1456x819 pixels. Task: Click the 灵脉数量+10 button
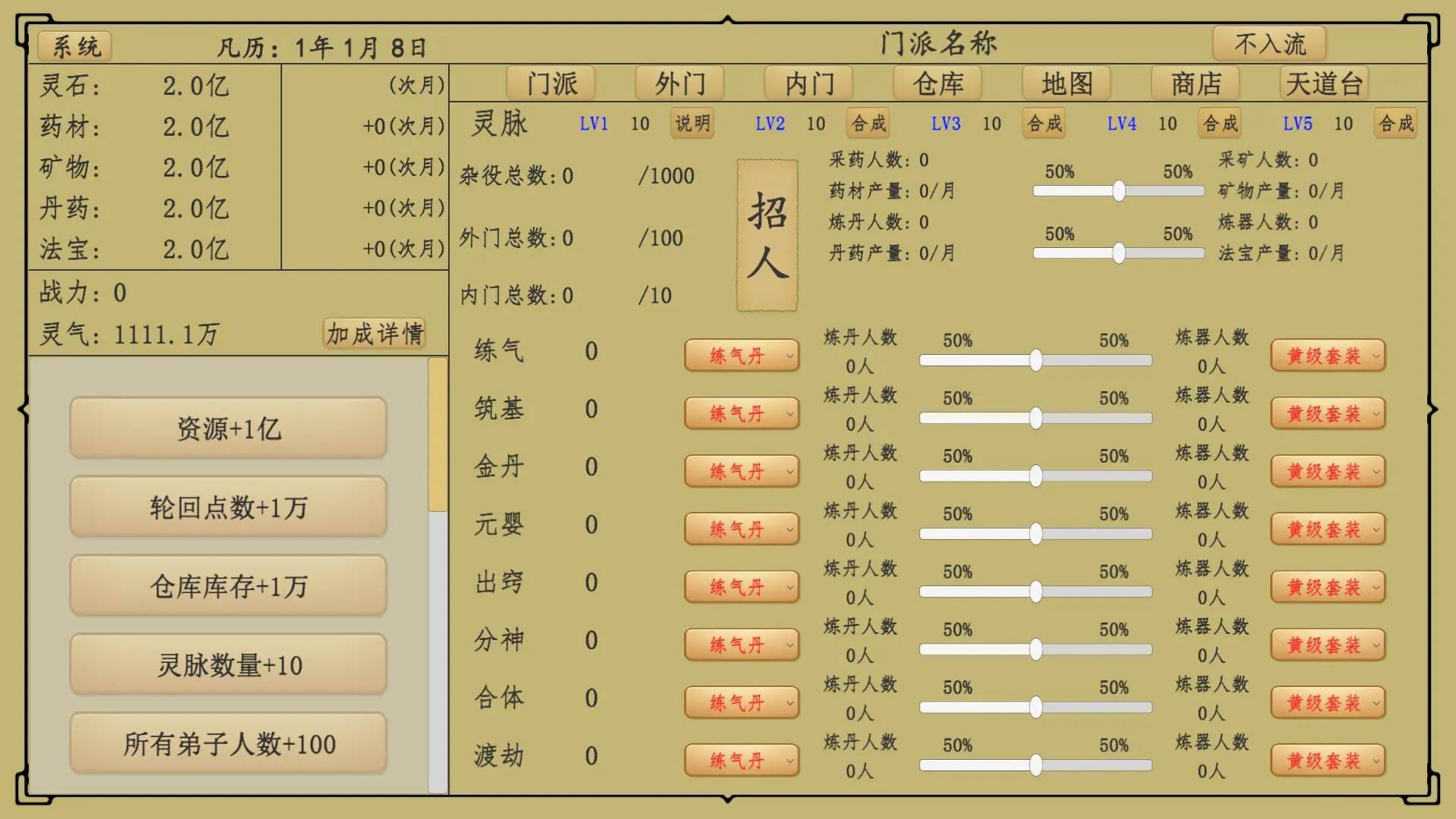click(x=227, y=664)
